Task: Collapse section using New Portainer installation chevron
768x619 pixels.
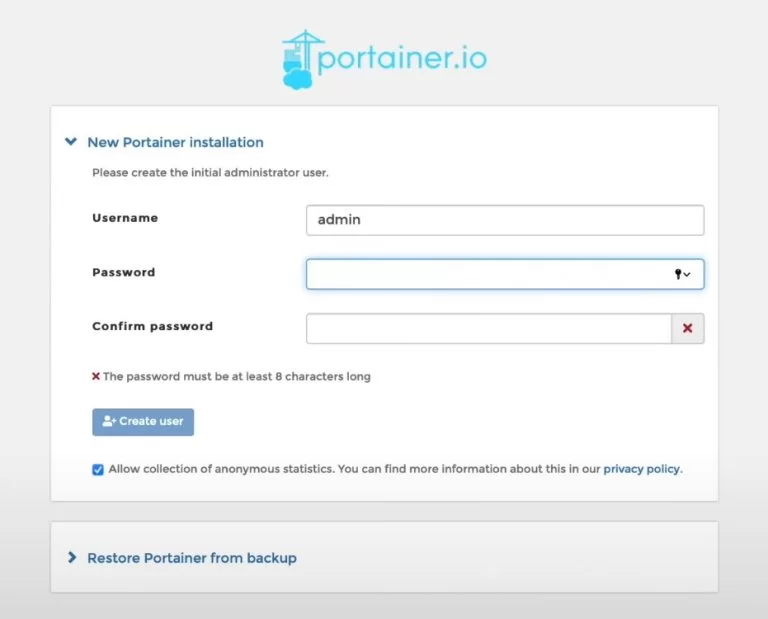Action: tap(71, 142)
